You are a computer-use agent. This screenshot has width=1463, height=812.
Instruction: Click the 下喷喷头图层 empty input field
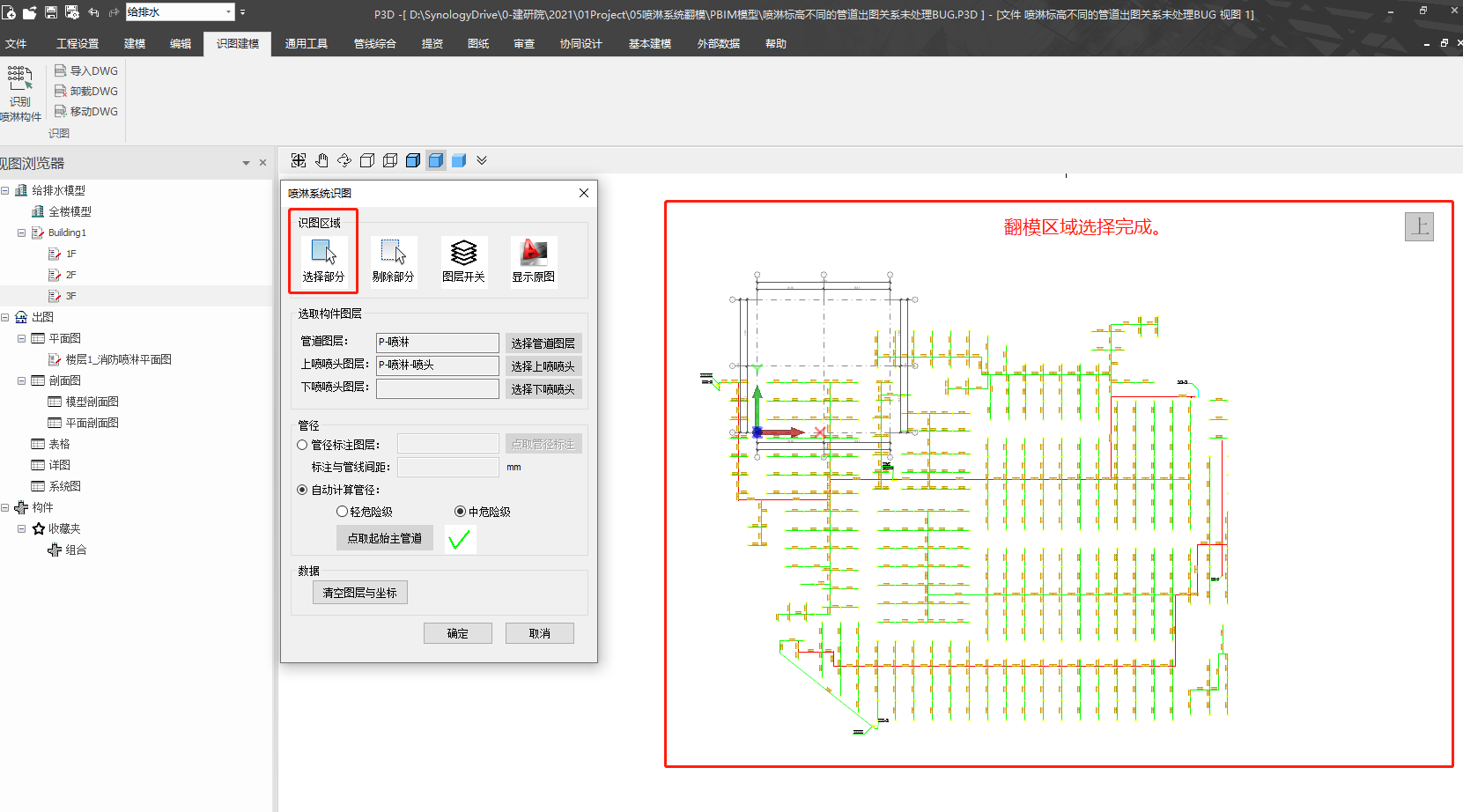pos(437,388)
